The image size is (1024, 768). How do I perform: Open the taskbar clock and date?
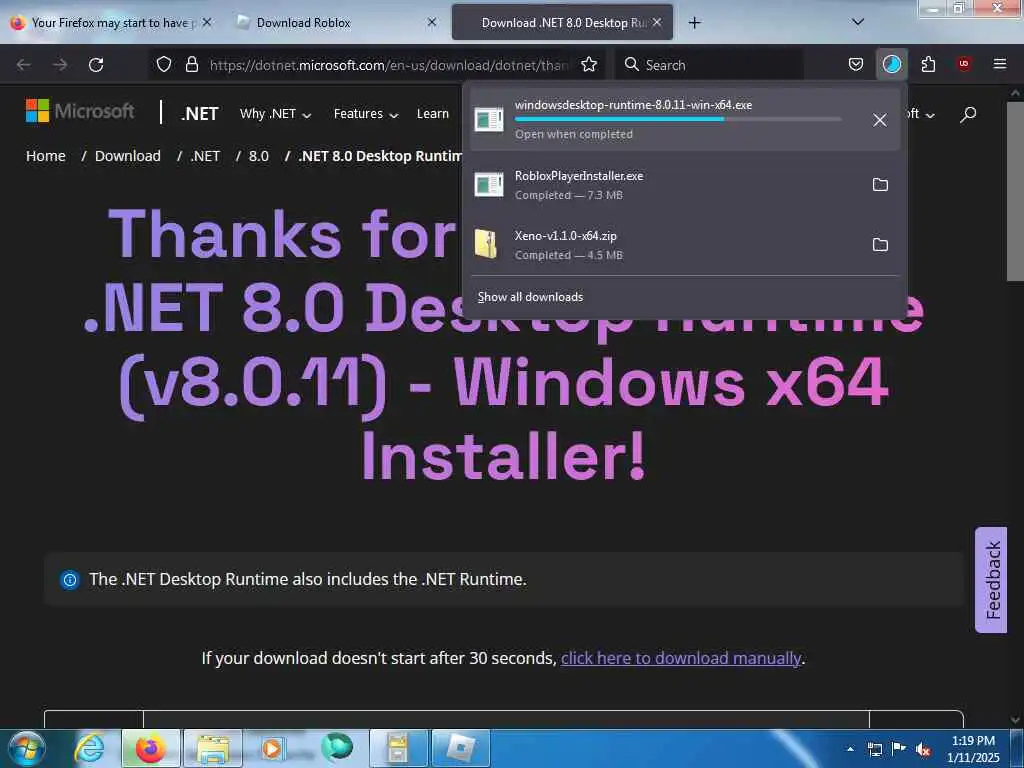(973, 749)
